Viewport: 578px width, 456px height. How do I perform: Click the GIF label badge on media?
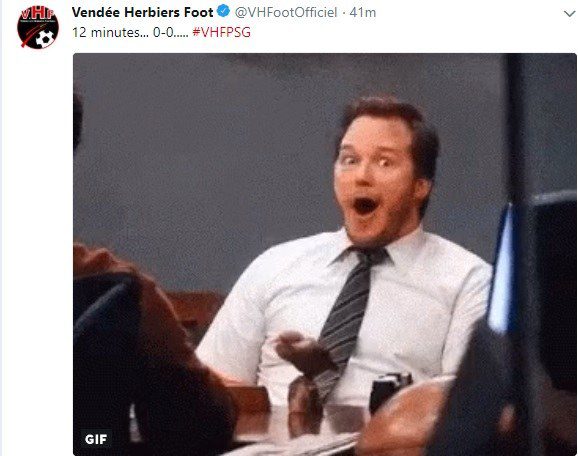(96, 439)
